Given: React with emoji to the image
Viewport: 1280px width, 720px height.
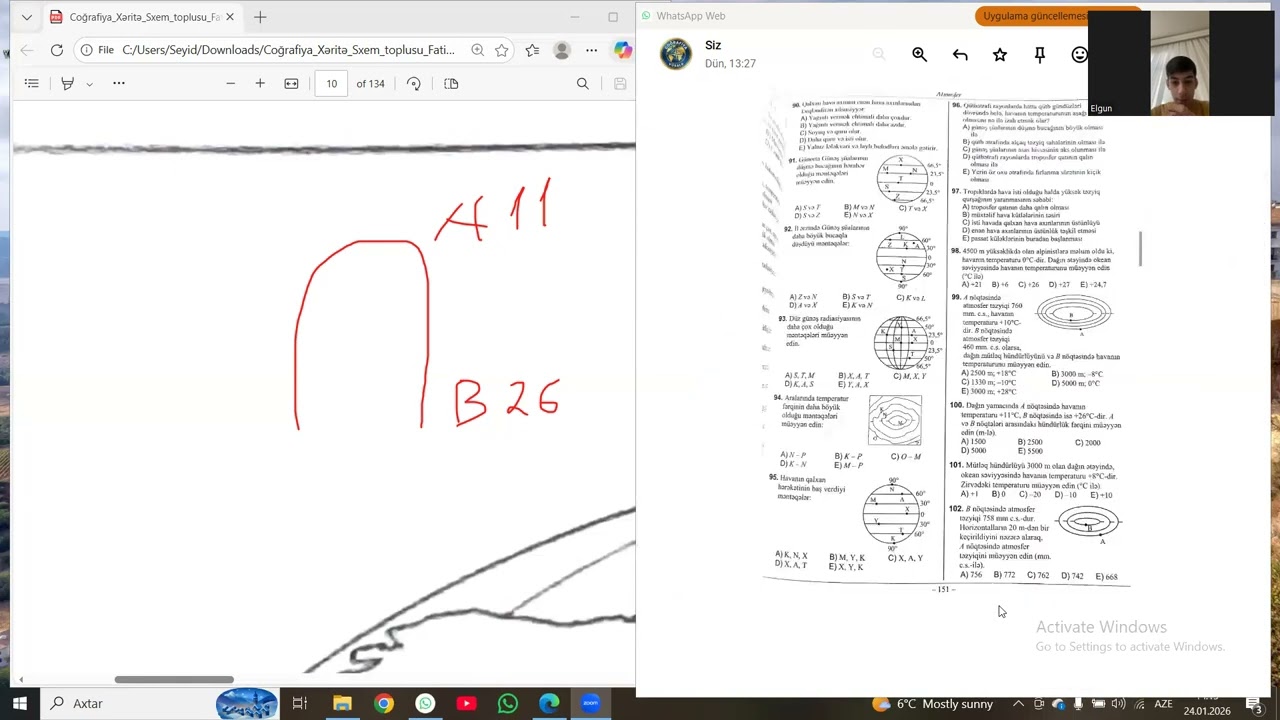Looking at the screenshot, I should (x=1080, y=55).
